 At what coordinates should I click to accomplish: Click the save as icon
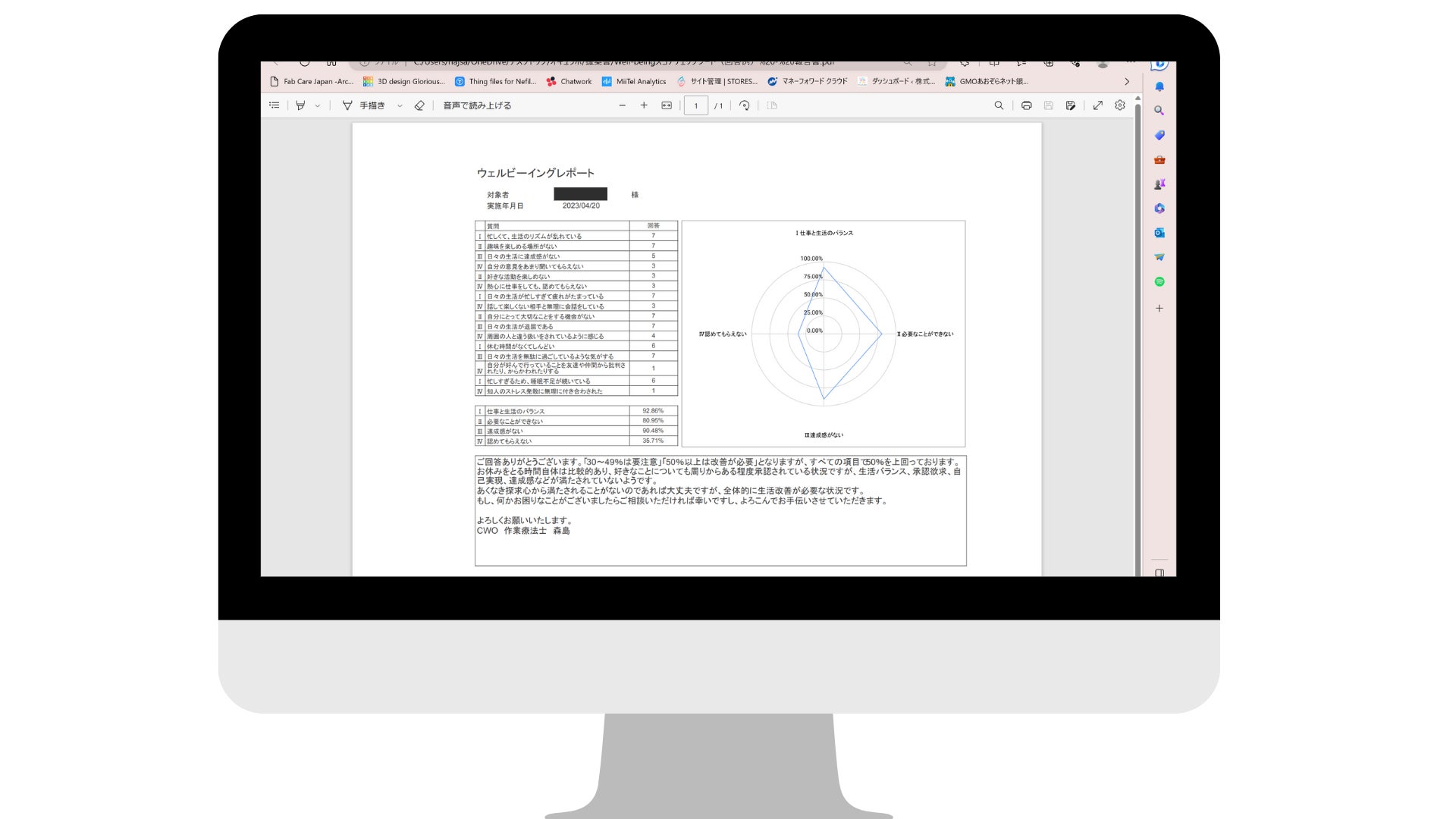pyautogui.click(x=1070, y=105)
